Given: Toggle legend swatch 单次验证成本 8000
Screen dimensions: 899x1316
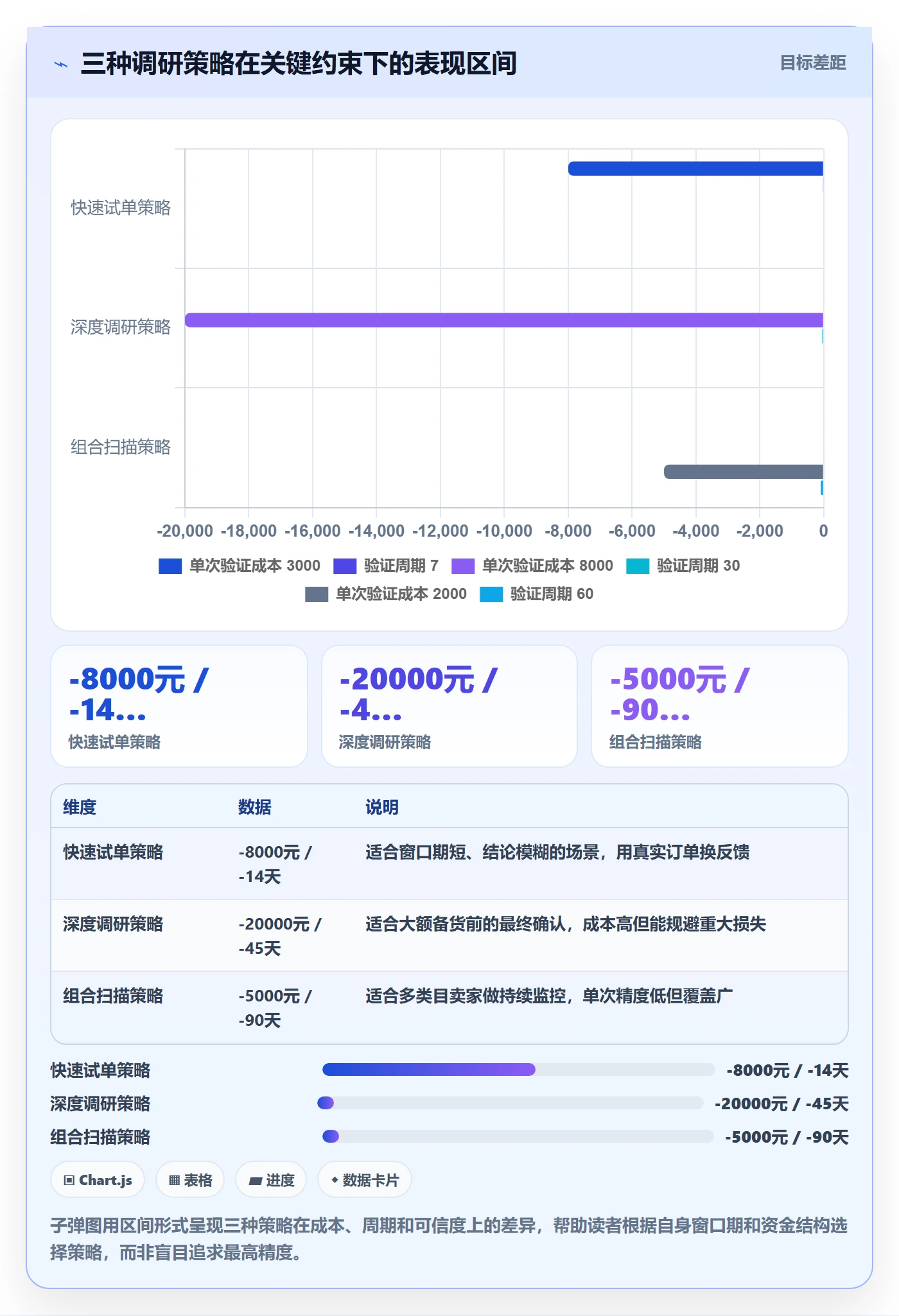Looking at the screenshot, I should [x=463, y=566].
